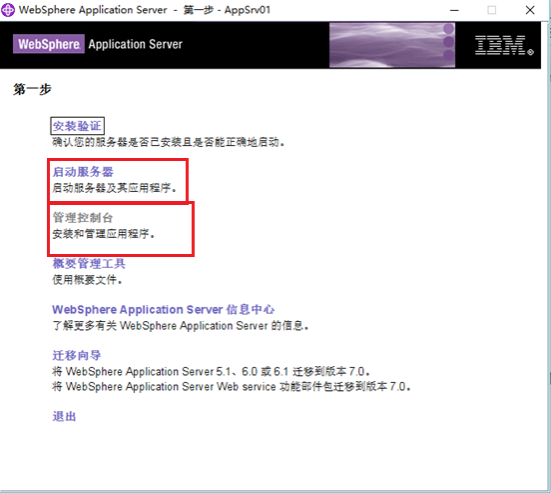Image resolution: width=551 pixels, height=493 pixels.
Task: Select text 启动服务器及其应用程序。
Action: coord(115,188)
